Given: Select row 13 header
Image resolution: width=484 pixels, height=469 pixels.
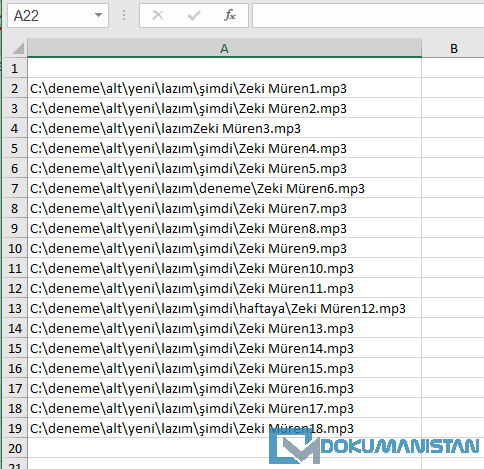Looking at the screenshot, I should point(15,308).
